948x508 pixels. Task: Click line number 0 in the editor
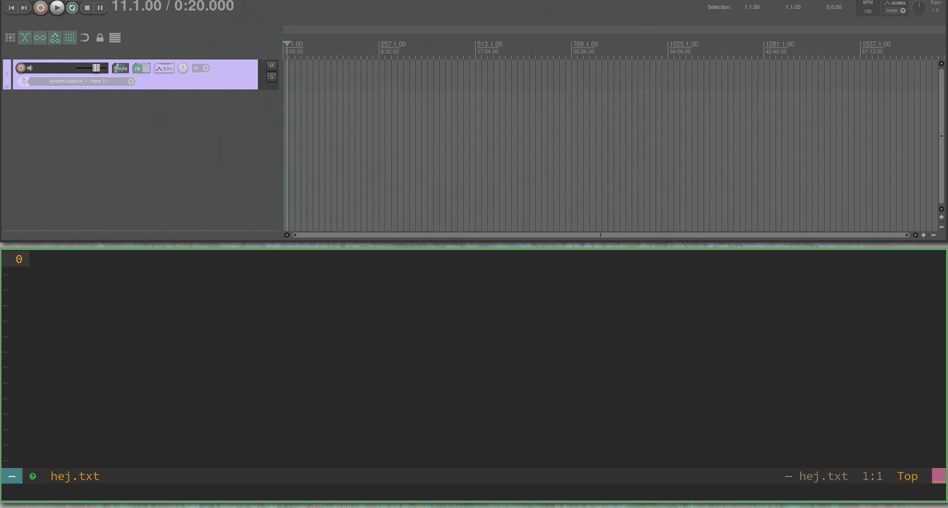click(19, 259)
